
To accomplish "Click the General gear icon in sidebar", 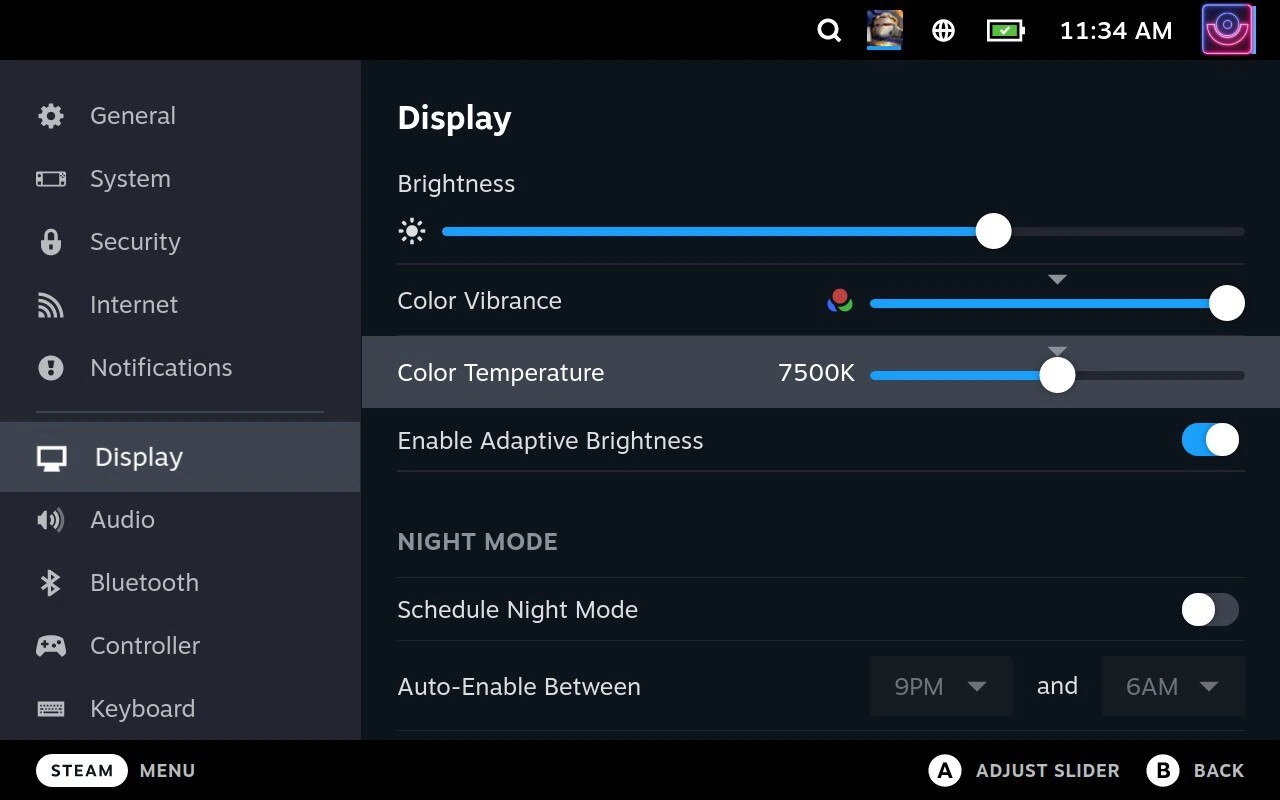I will pyautogui.click(x=50, y=116).
